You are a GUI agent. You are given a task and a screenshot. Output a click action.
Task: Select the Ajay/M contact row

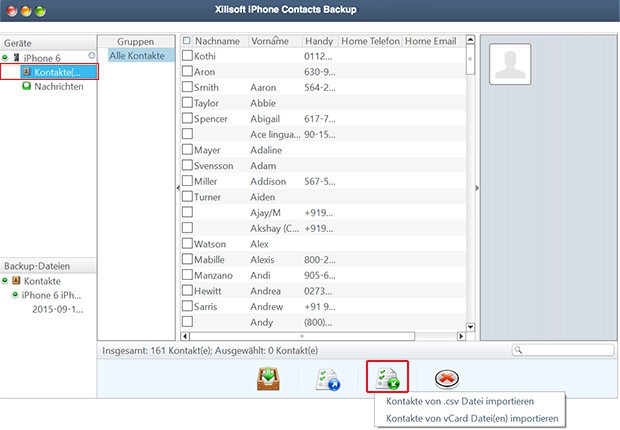point(323,212)
